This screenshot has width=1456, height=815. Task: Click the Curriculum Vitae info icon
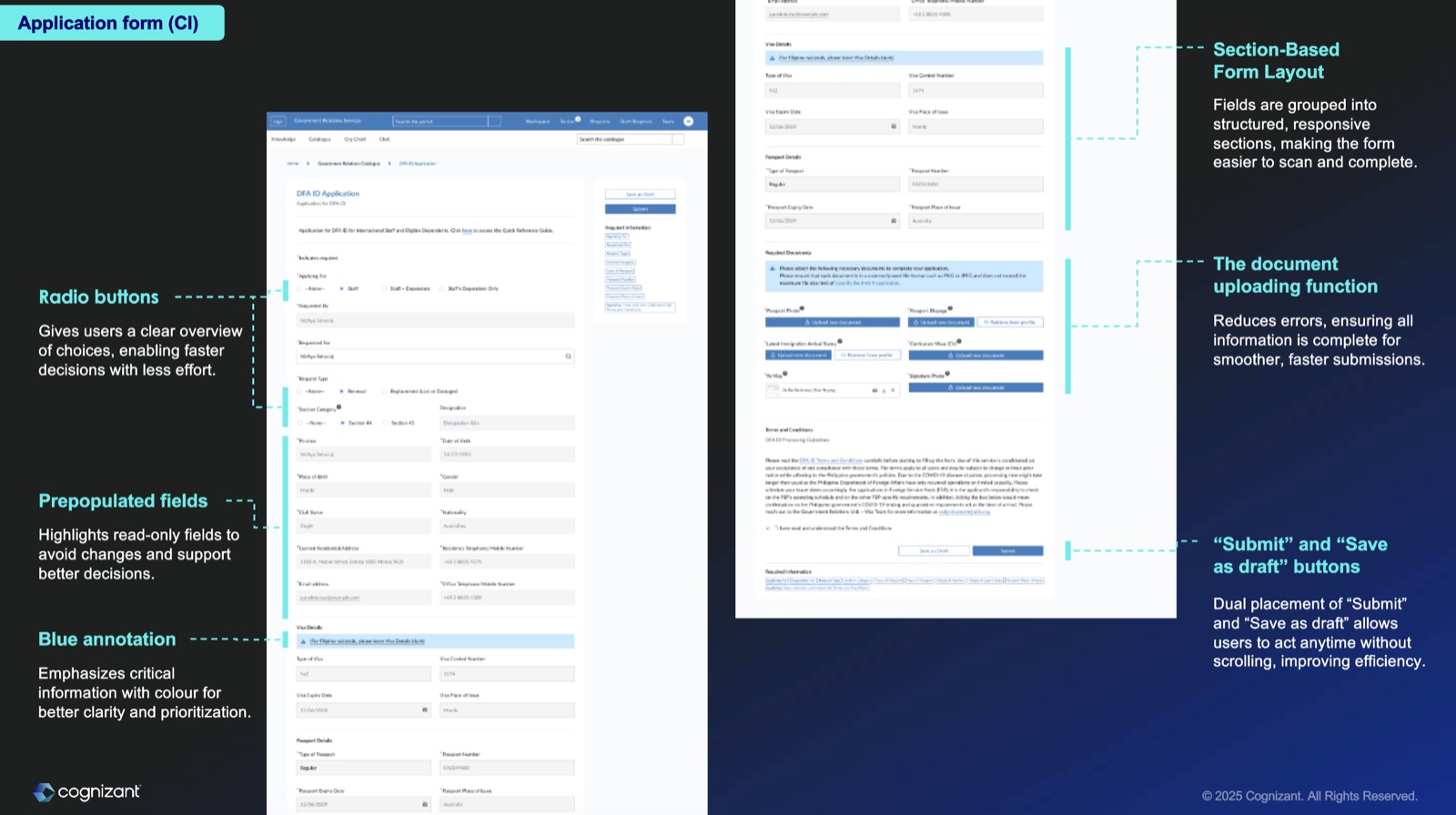(x=959, y=341)
